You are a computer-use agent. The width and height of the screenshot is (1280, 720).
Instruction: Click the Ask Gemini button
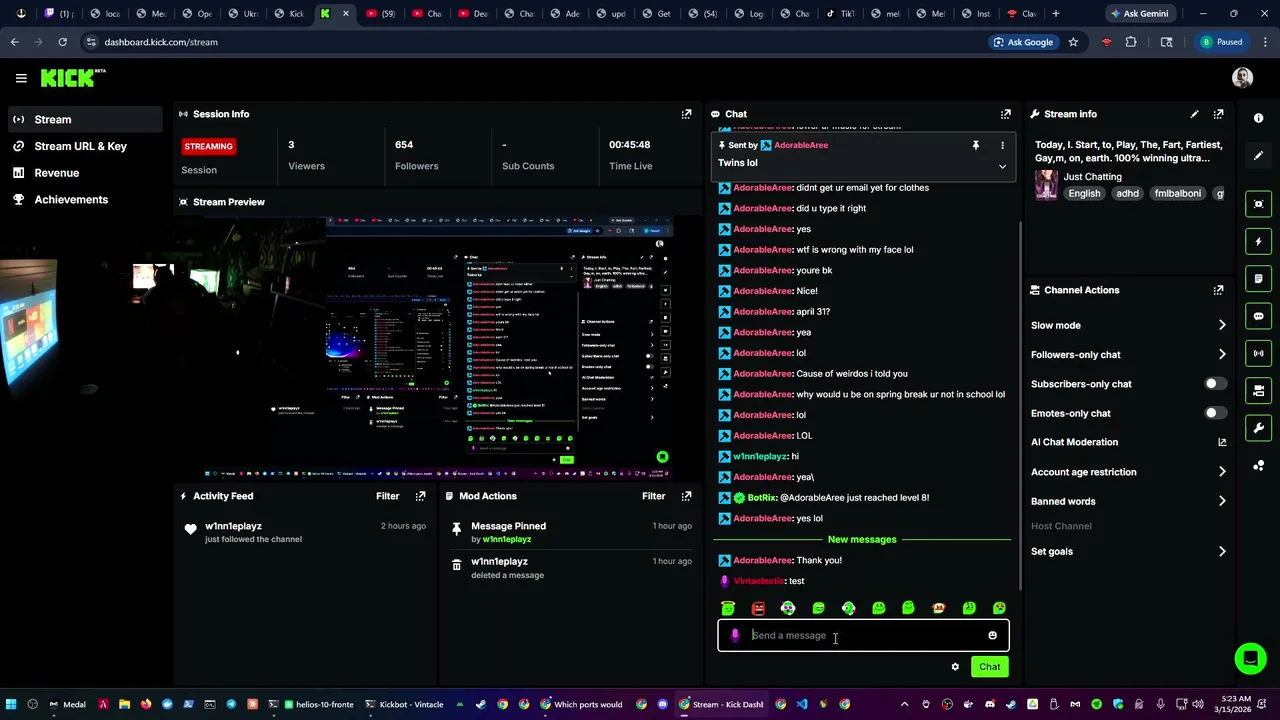coord(1138,14)
